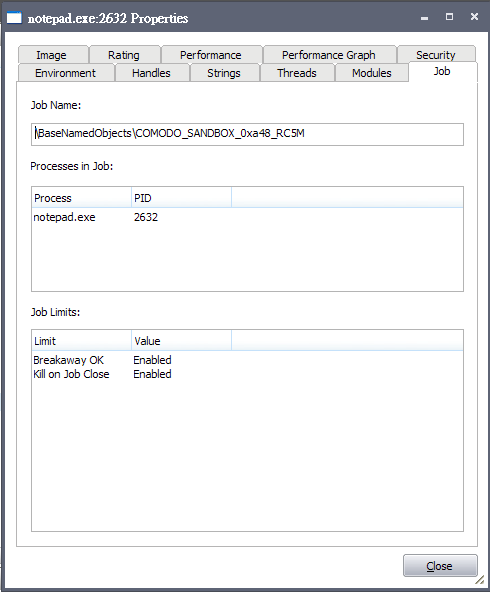The height and width of the screenshot is (592, 490).
Task: Click the Close button
Action: coord(440,566)
